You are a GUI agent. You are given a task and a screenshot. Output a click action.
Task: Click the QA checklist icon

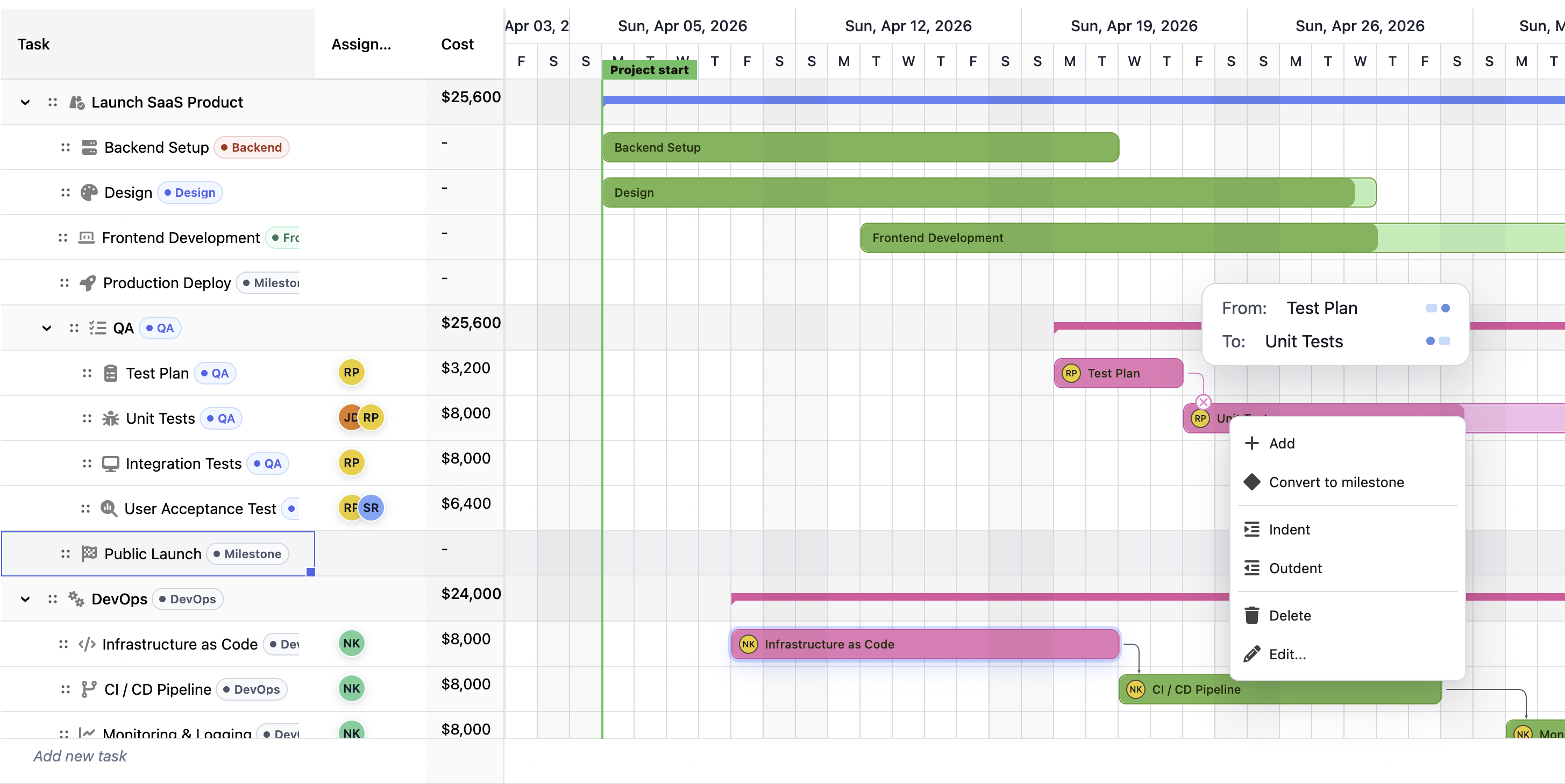(97, 328)
